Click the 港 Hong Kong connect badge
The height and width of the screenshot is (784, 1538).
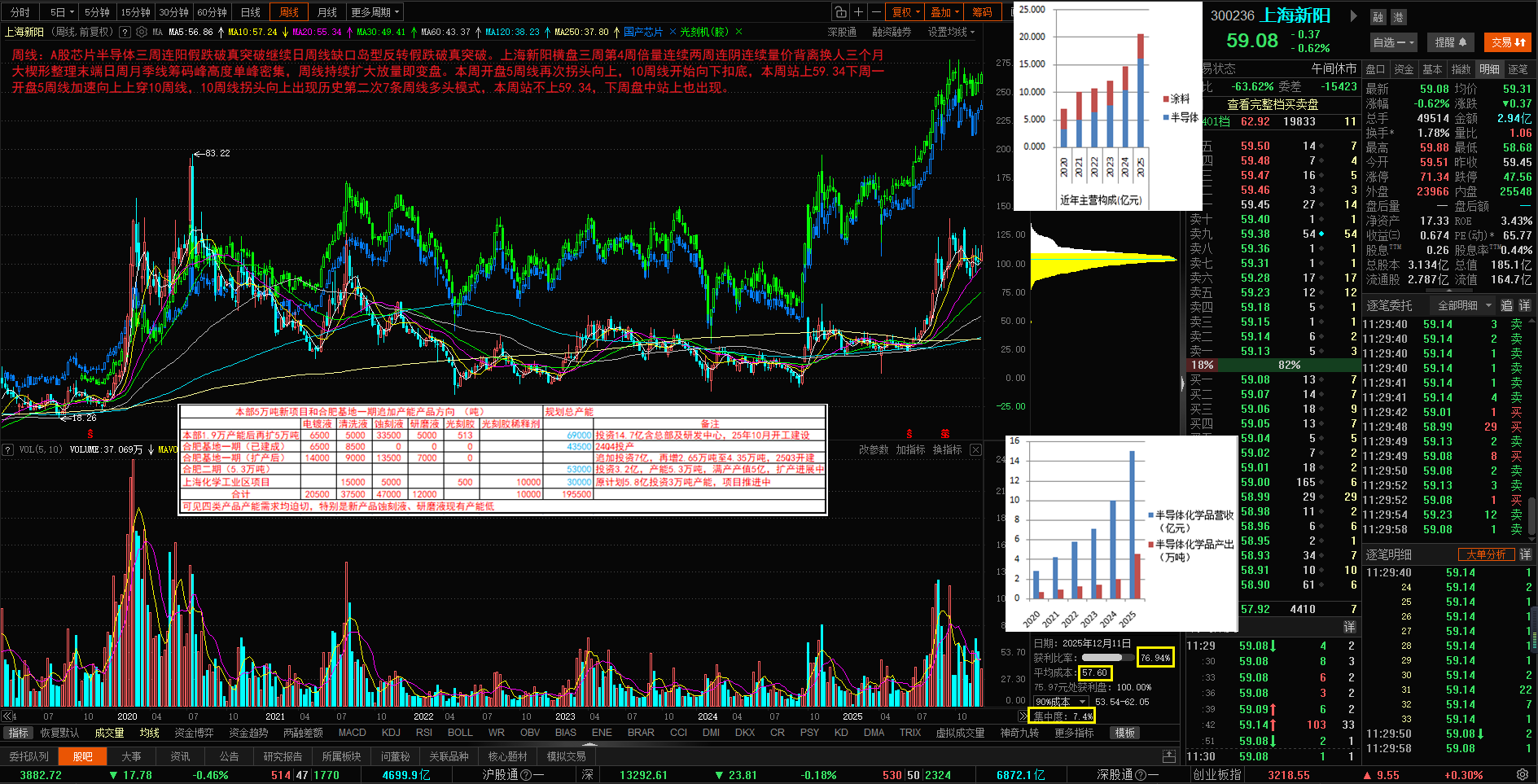pos(1398,17)
